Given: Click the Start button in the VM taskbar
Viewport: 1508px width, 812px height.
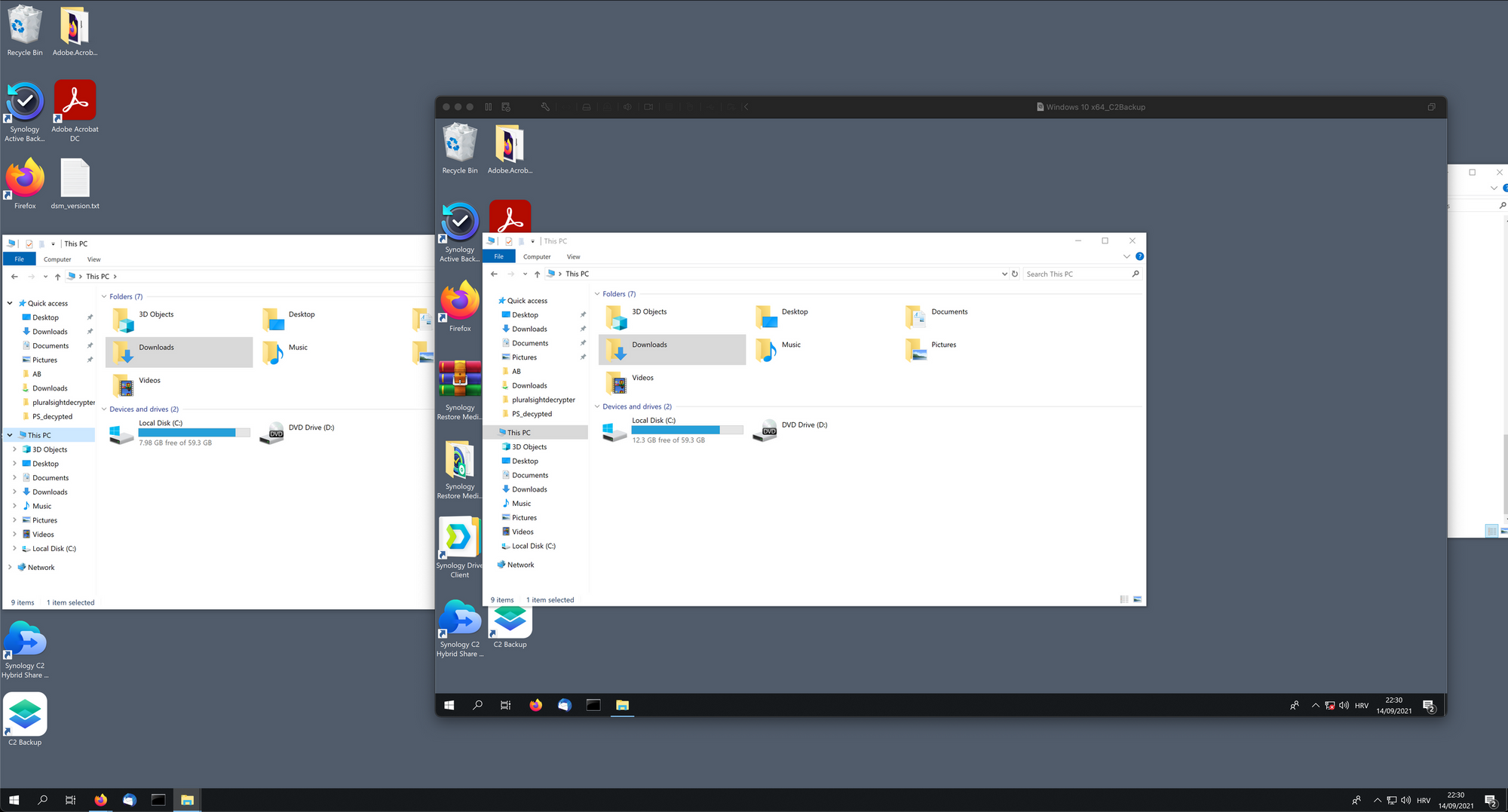Looking at the screenshot, I should pos(449,705).
